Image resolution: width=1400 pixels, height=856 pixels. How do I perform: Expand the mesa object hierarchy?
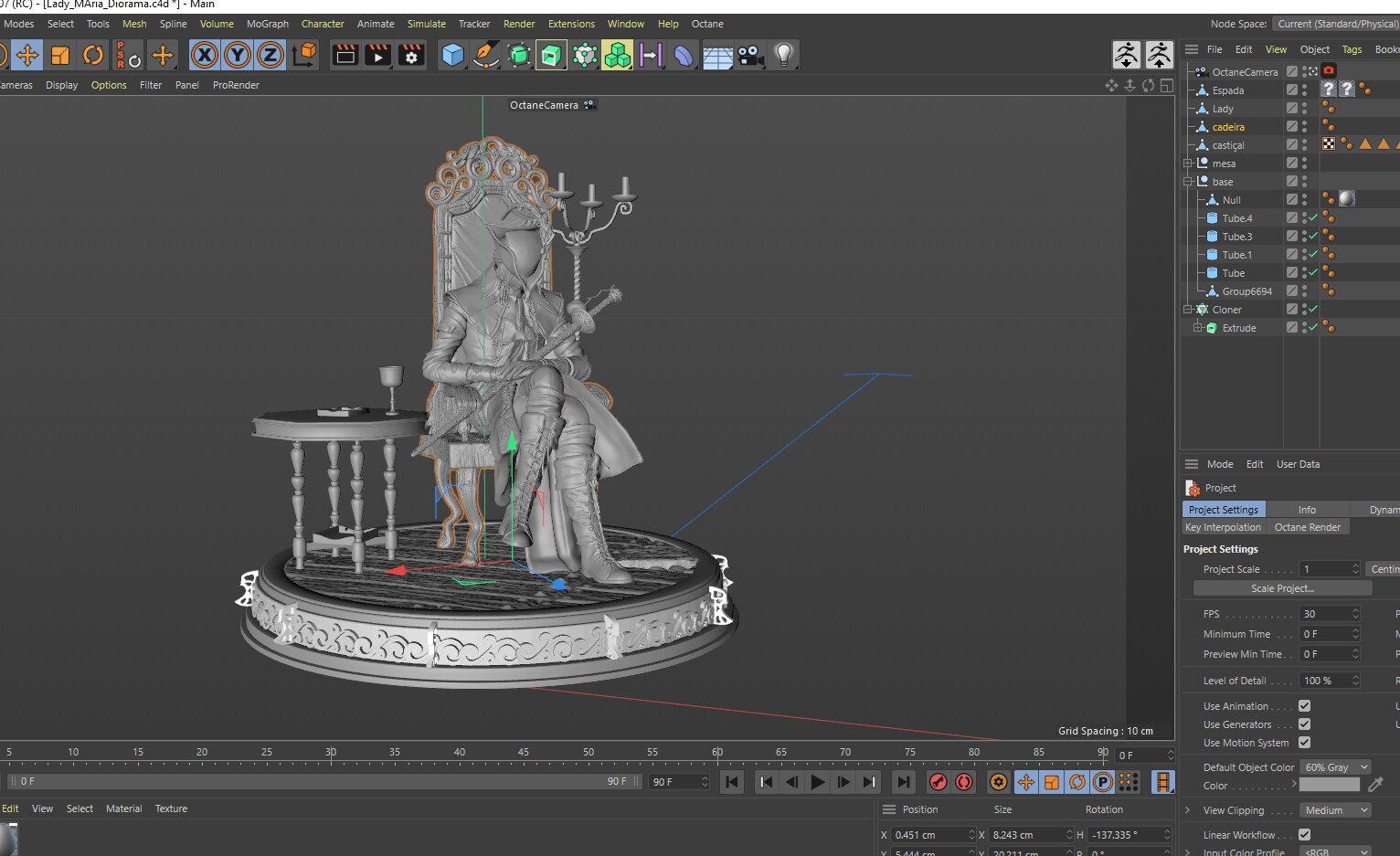tap(1188, 163)
